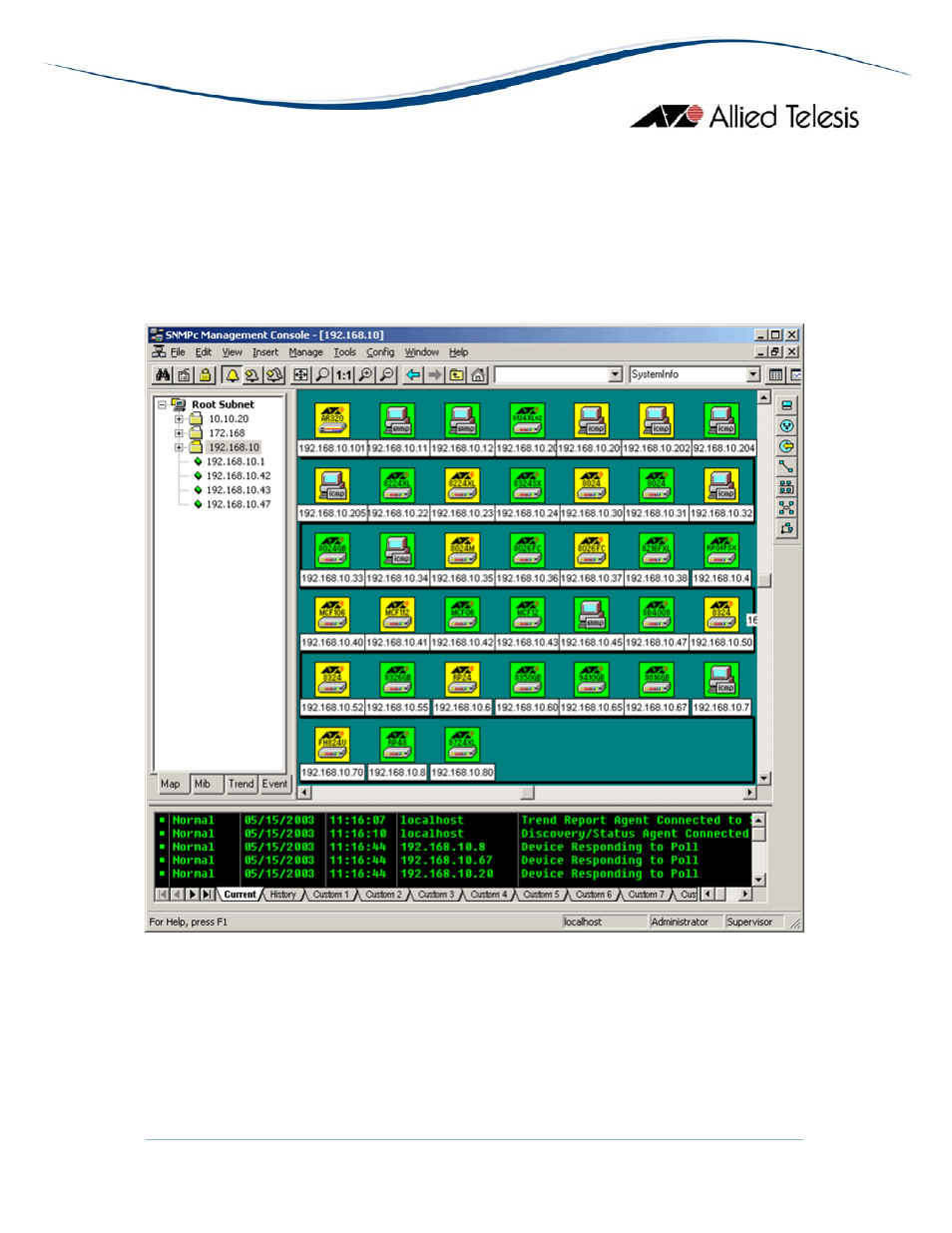Click the 1:1 zoom toolbar button

point(343,375)
